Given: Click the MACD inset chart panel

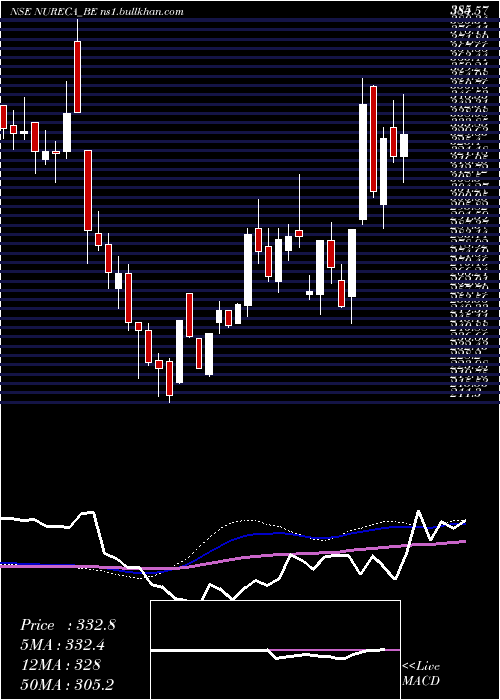Looking at the screenshot, I should point(275,650).
